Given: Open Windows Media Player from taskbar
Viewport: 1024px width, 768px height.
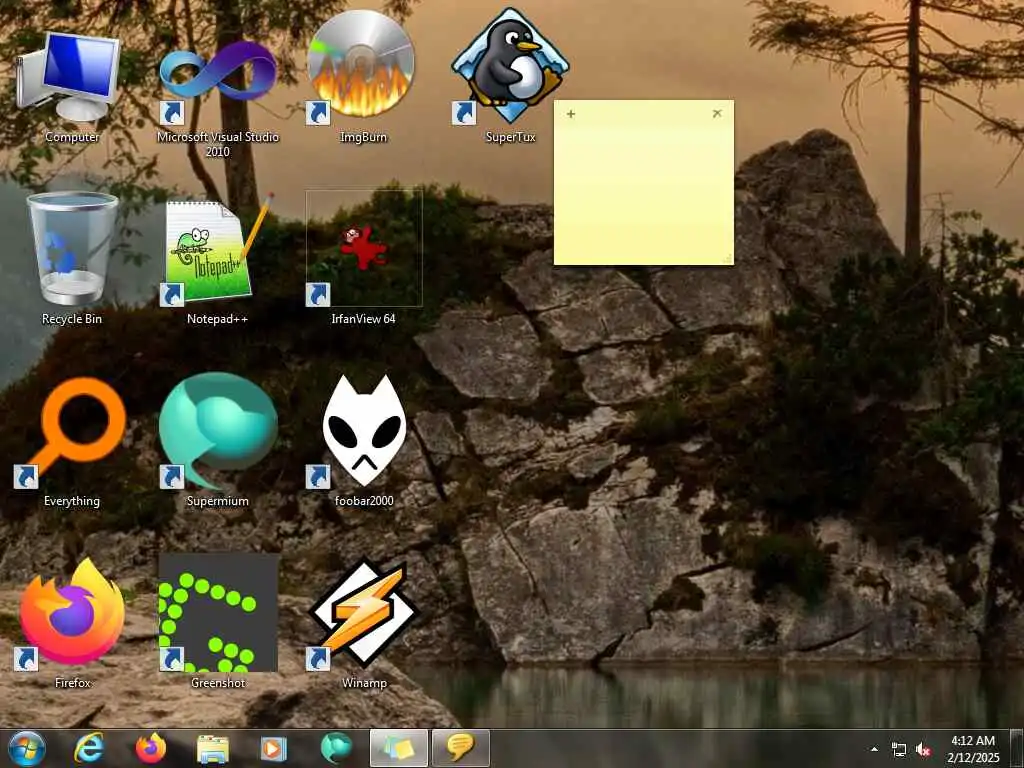Looking at the screenshot, I should (274, 749).
